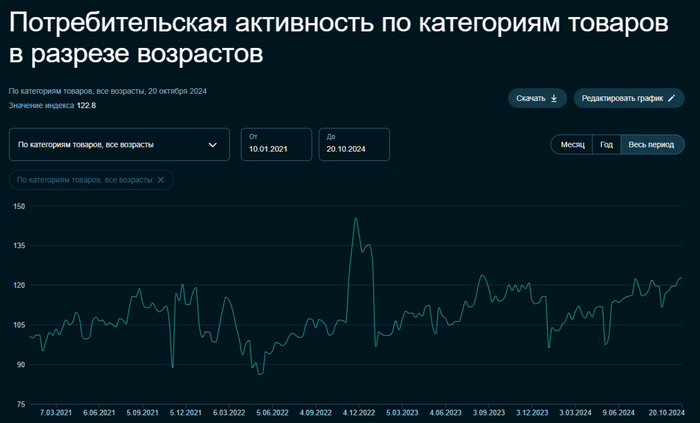Click the 9.06.2024 axis date
The image size is (700, 423).
[x=618, y=413]
